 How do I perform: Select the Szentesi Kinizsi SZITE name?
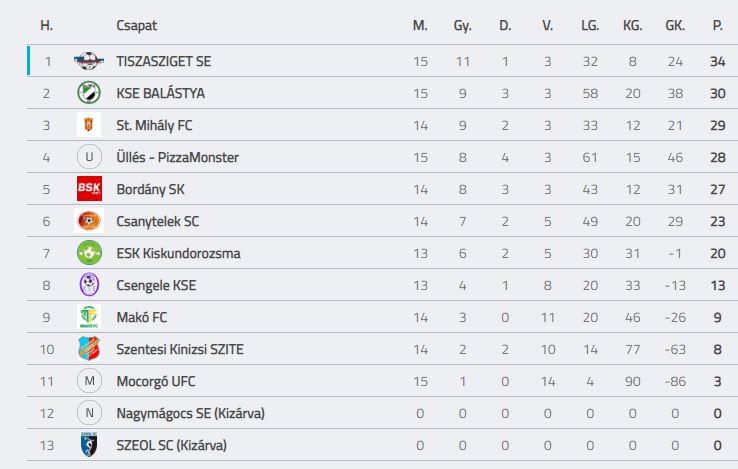point(180,349)
